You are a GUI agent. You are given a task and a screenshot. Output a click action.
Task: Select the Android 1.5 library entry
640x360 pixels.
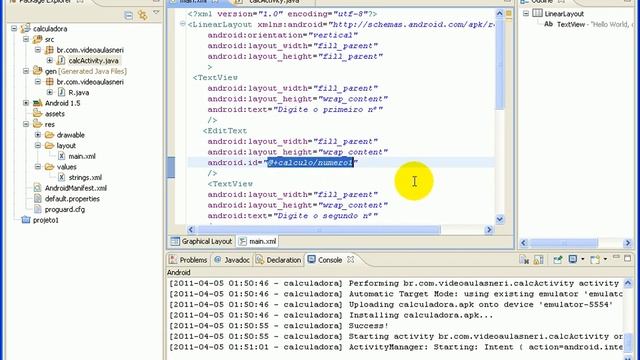click(x=62, y=103)
